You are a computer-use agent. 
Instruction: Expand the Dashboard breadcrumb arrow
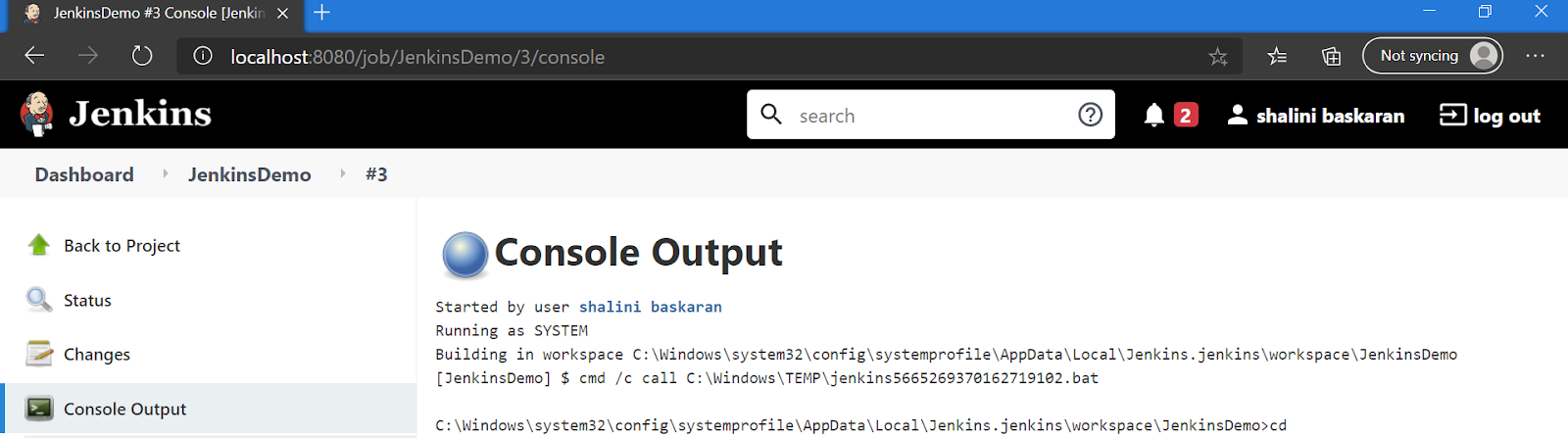tap(166, 173)
